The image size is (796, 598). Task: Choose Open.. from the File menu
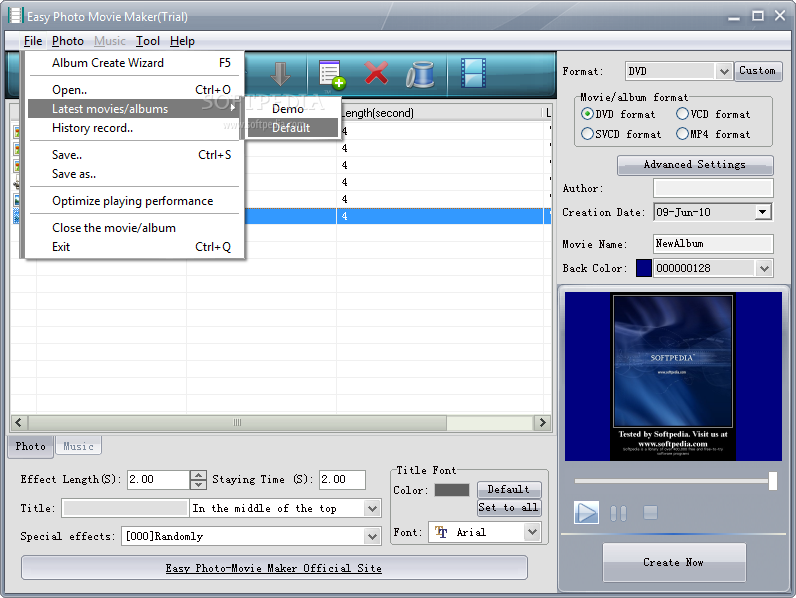click(x=134, y=90)
